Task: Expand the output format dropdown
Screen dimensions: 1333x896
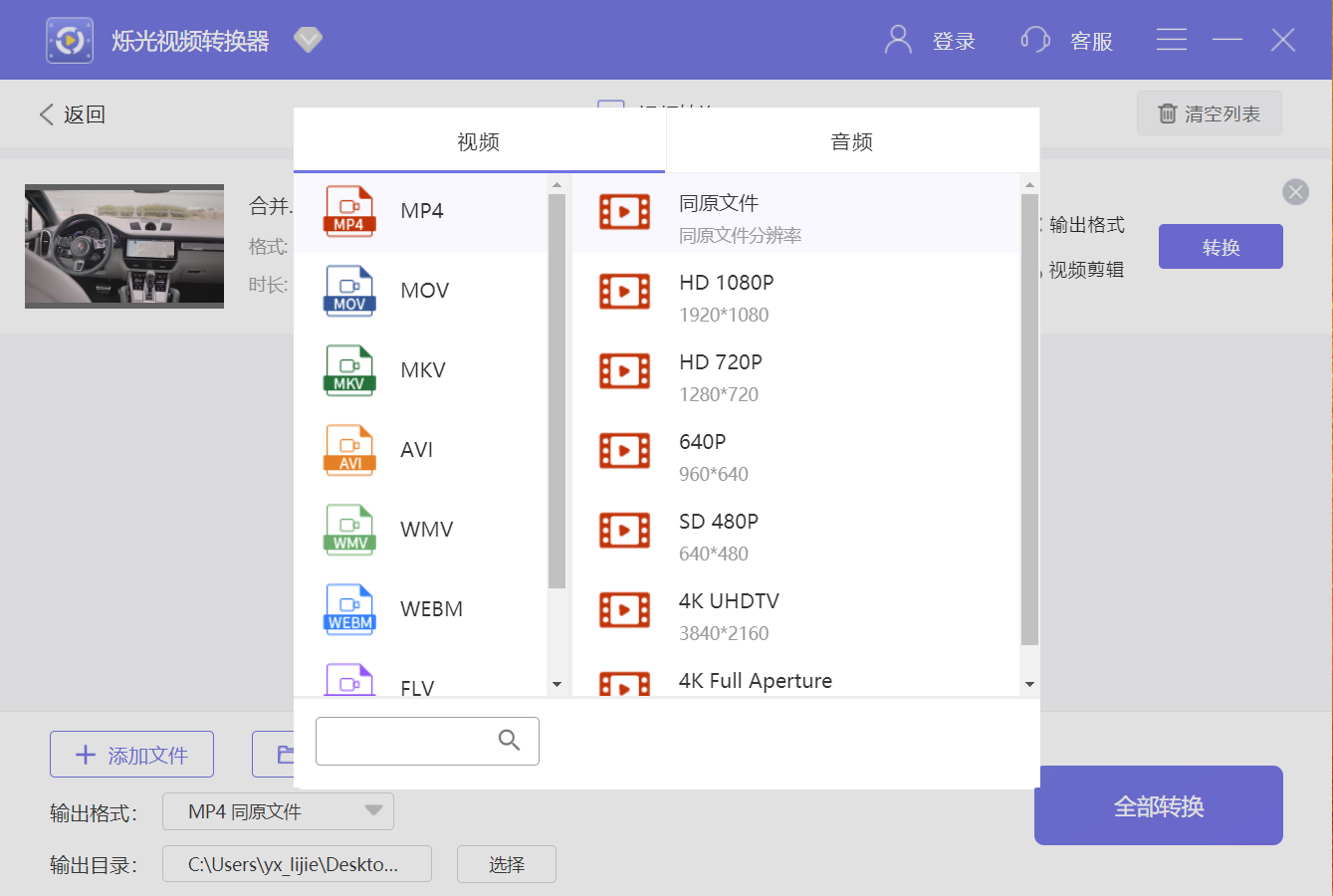Action: (x=373, y=811)
